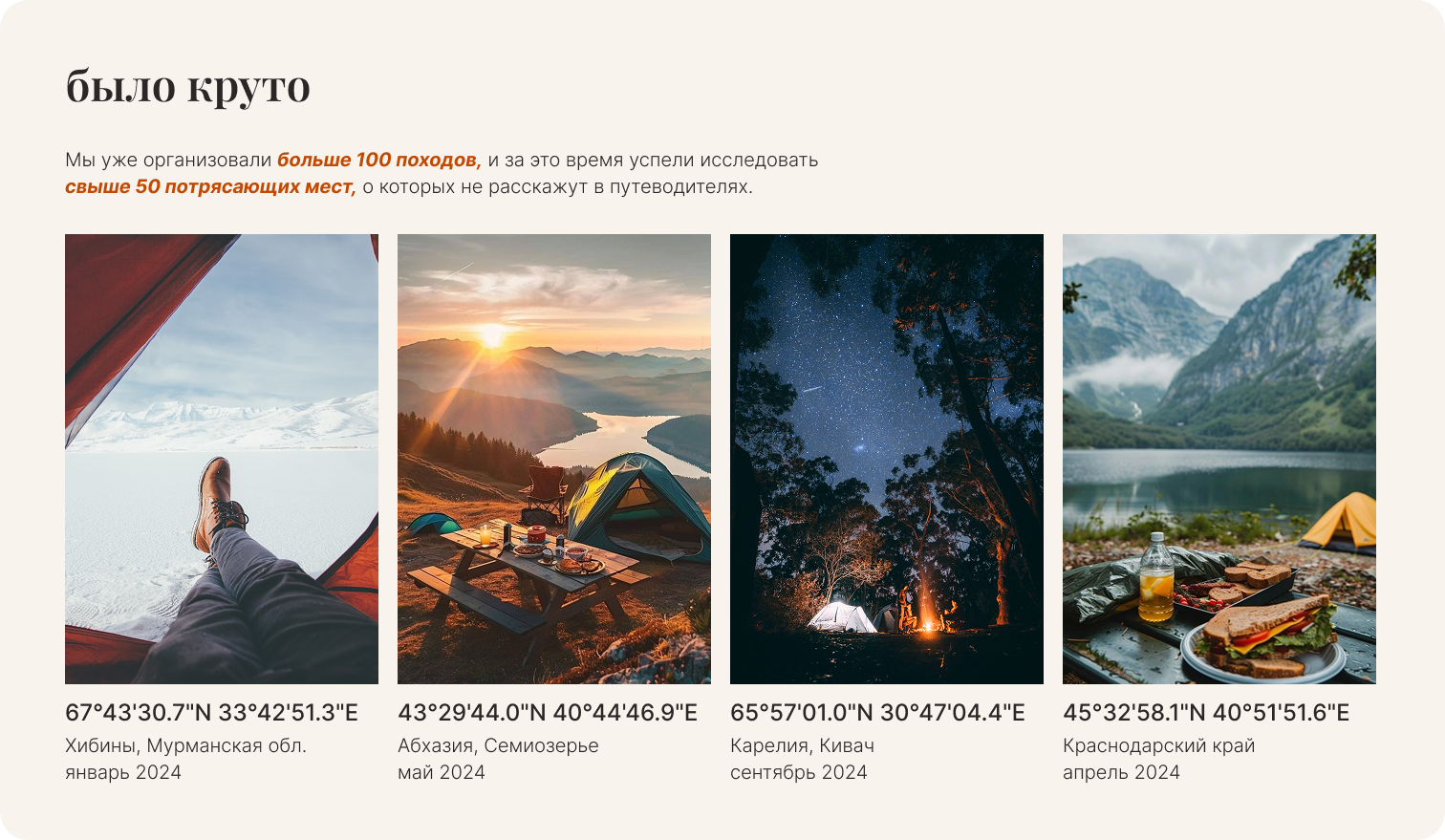
Task: Open the Krasnodar lake picnic photo
Action: pos(1219,459)
